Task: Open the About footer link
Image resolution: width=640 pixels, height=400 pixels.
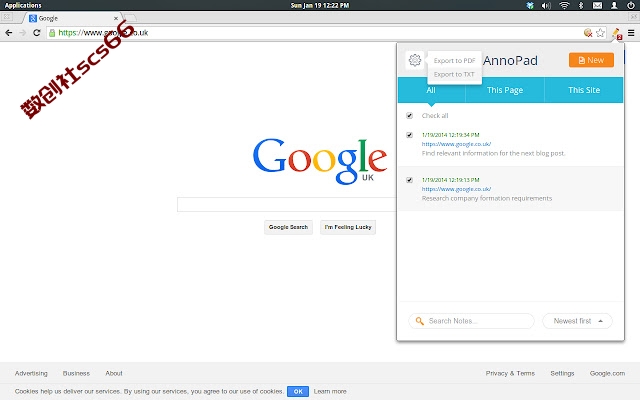Action: pos(114,373)
